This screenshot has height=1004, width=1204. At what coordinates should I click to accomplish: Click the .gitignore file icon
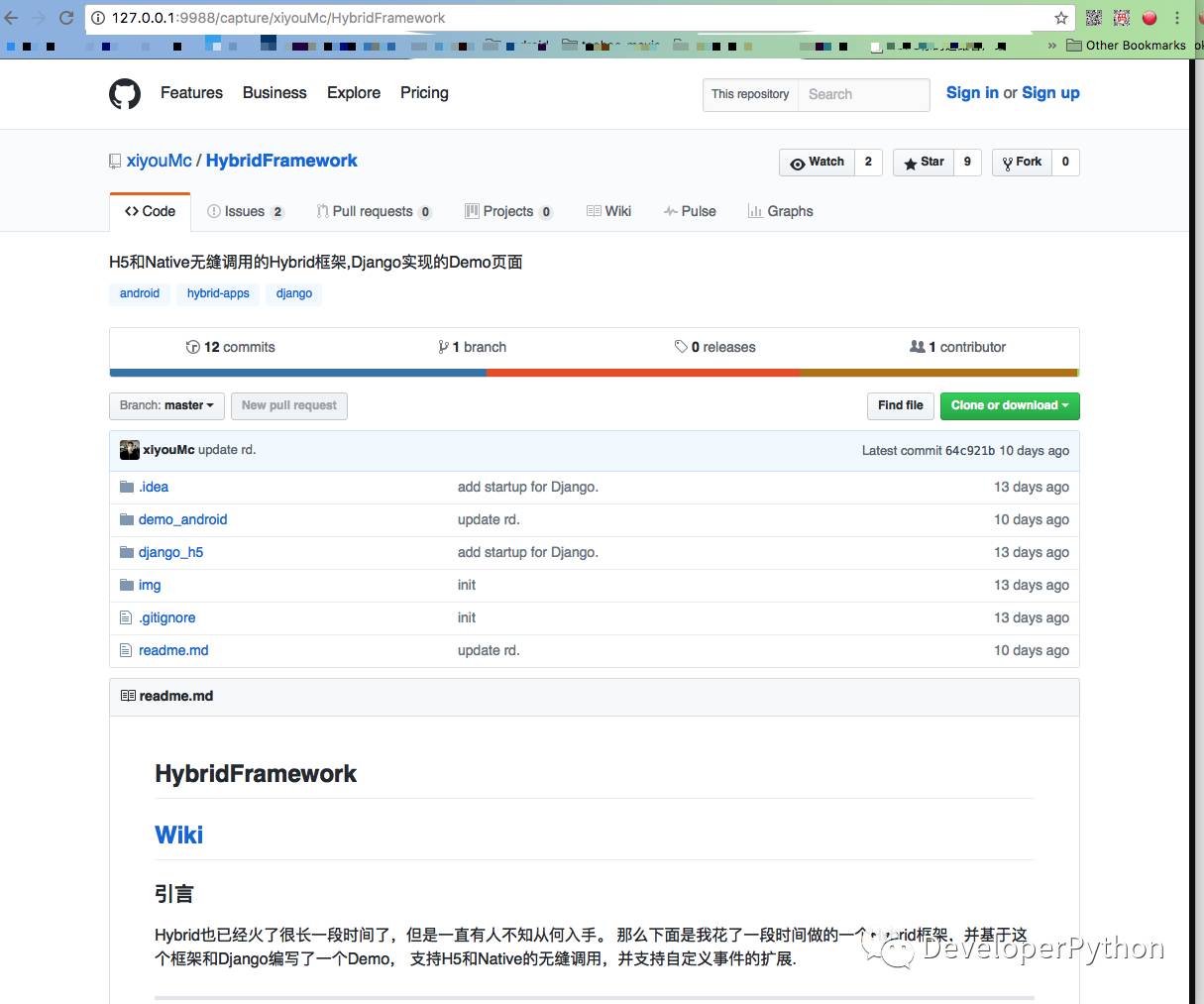click(x=126, y=617)
